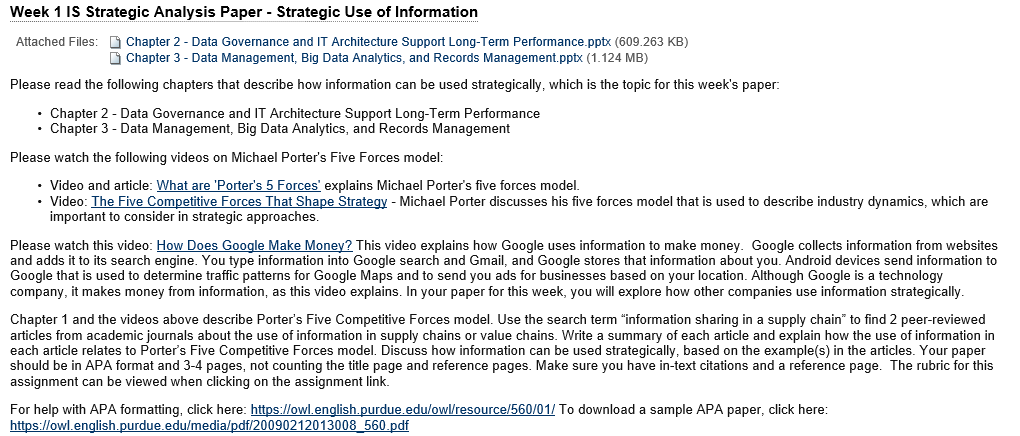Watch the How Does Google Make Money? video
1020x436 pixels.
point(254,245)
